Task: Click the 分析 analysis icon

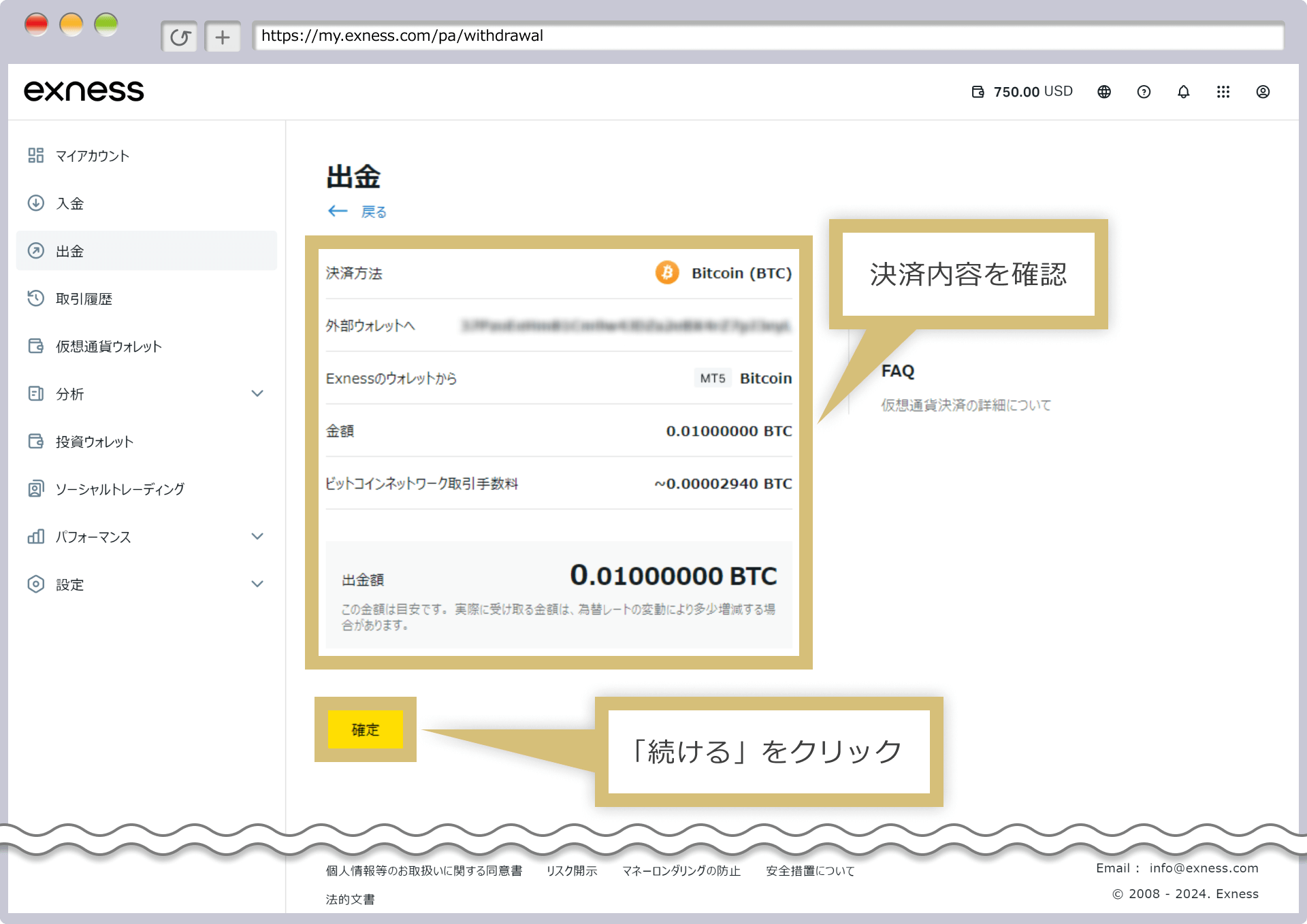Action: pyautogui.click(x=36, y=394)
